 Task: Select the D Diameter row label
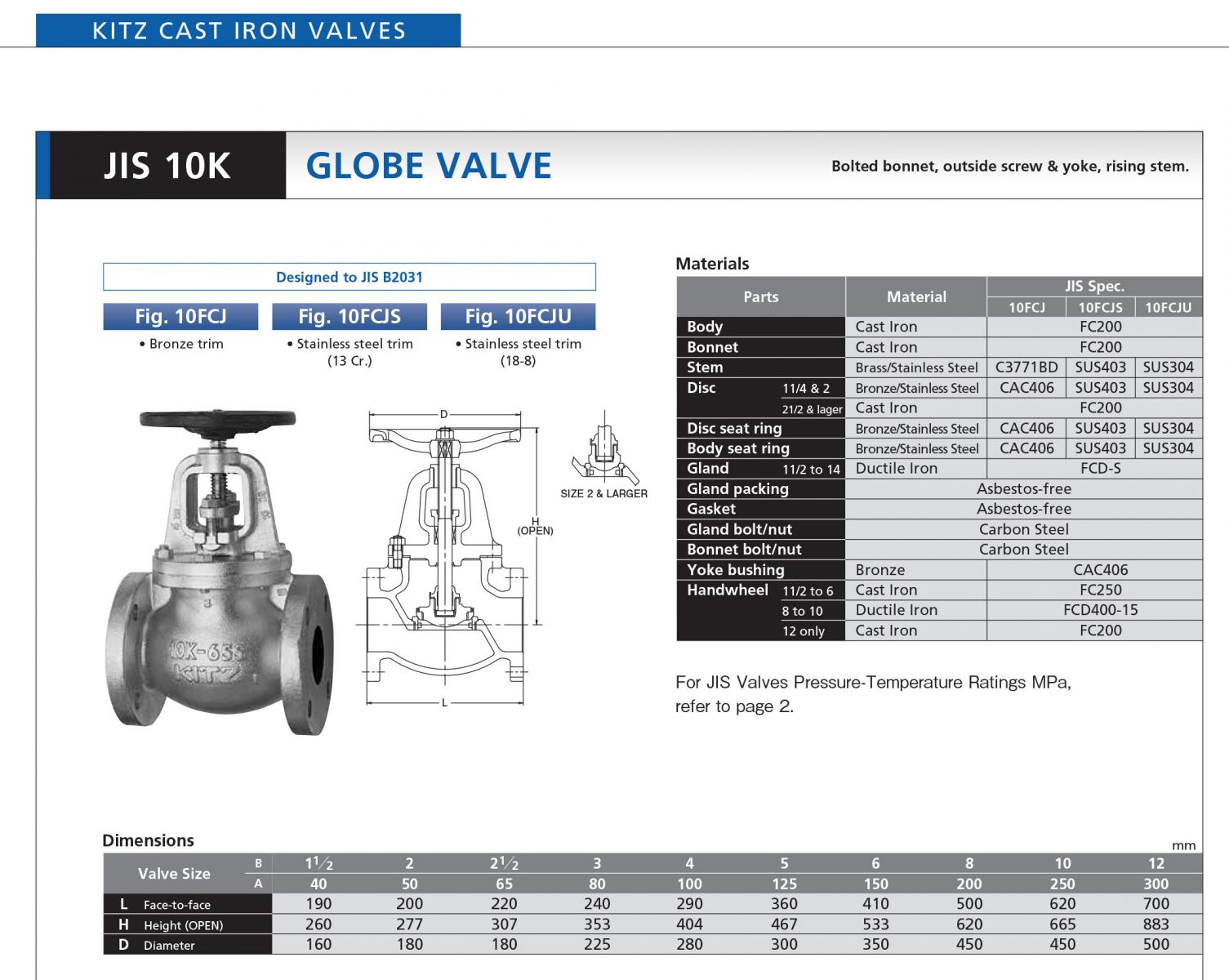(x=187, y=945)
